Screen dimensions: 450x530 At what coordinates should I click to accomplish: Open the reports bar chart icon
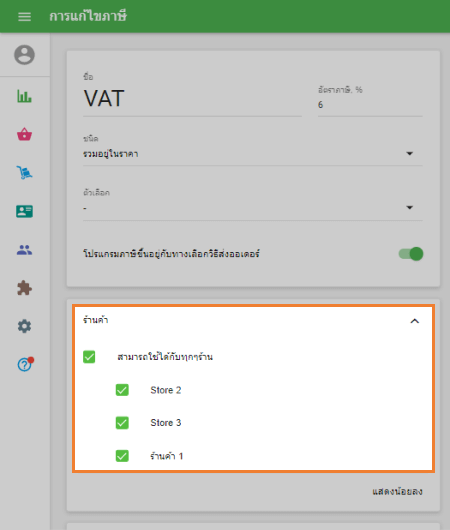point(24,96)
